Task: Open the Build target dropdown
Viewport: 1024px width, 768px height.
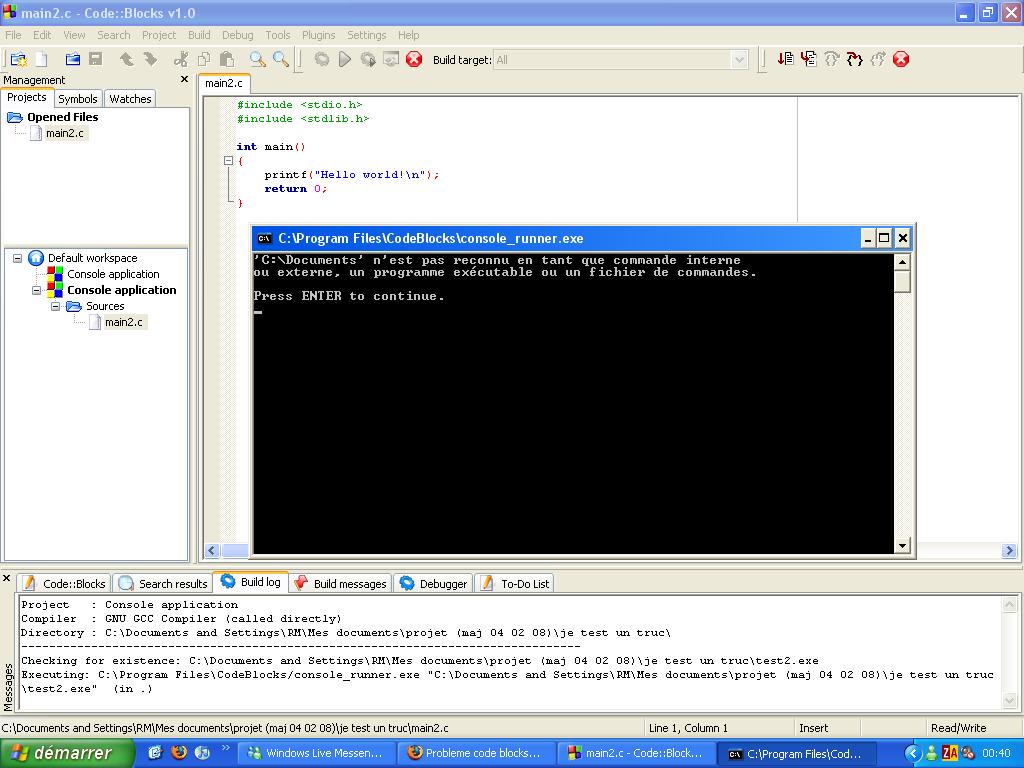Action: tap(738, 59)
